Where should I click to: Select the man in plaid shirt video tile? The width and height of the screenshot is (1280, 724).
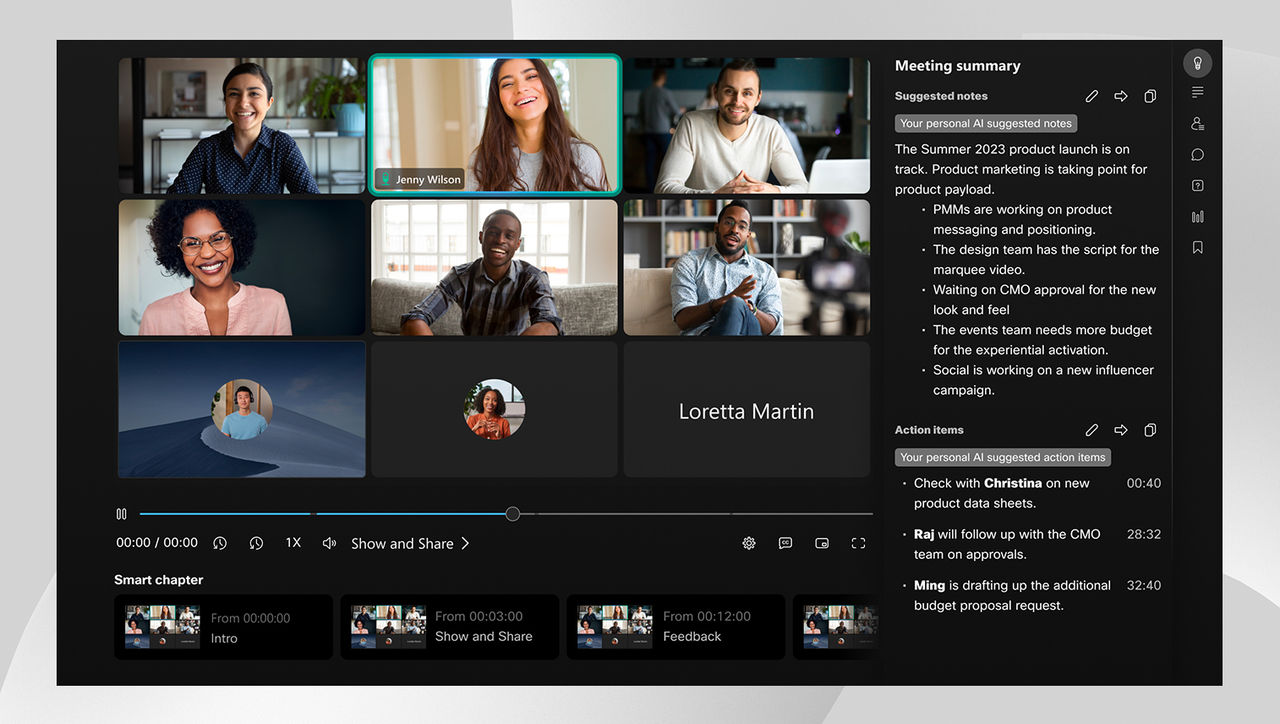coord(494,267)
